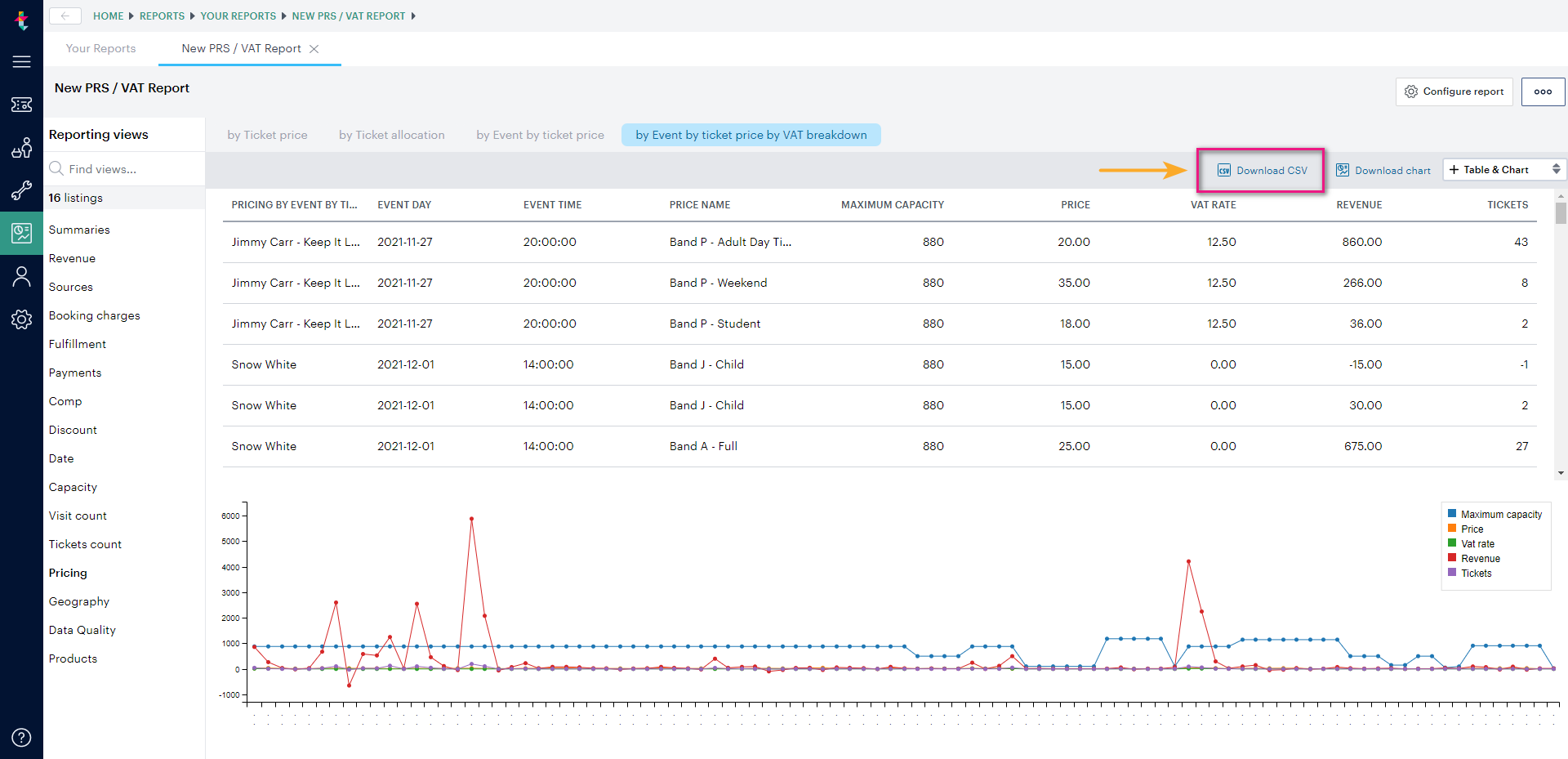The height and width of the screenshot is (759, 1568).
Task: Click the search magnifier in Find views field
Action: coord(56,168)
